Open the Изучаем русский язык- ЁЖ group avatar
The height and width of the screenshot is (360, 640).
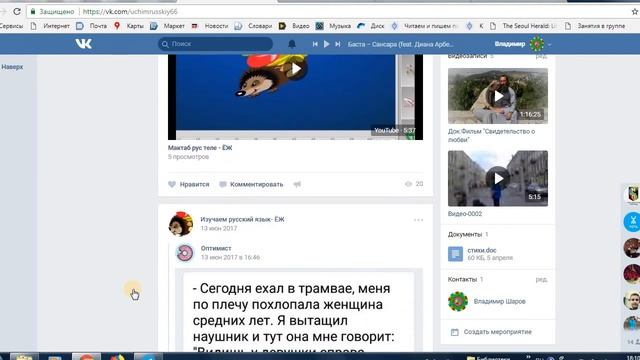click(x=181, y=224)
